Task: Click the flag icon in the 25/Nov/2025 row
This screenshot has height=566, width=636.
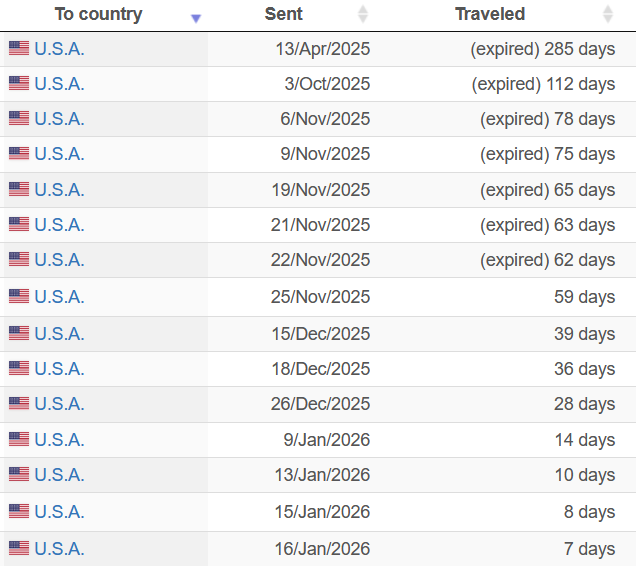Action: [19, 296]
